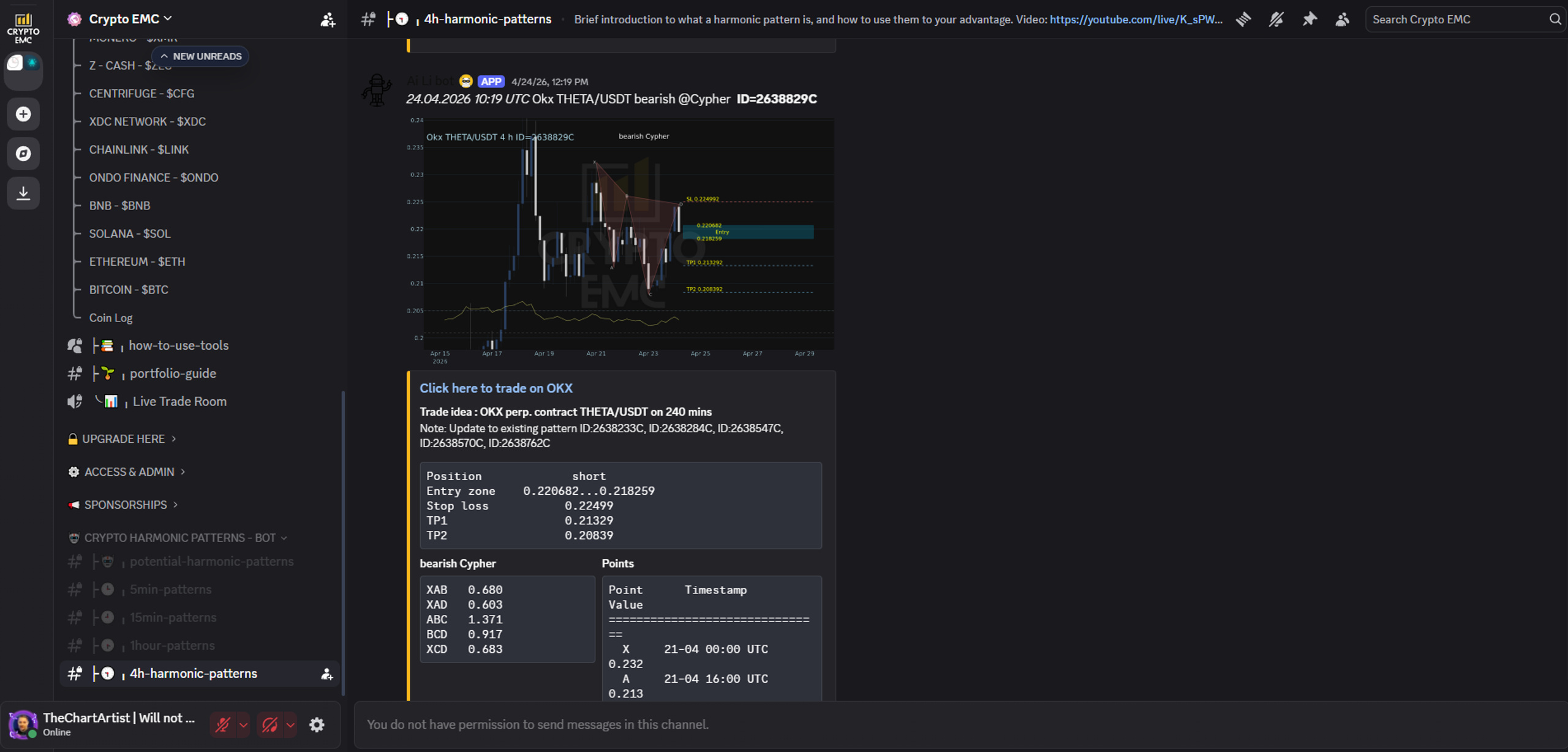Click the Add a Server plus icon
Image resolution: width=1568 pixels, height=752 pixels.
[x=23, y=114]
